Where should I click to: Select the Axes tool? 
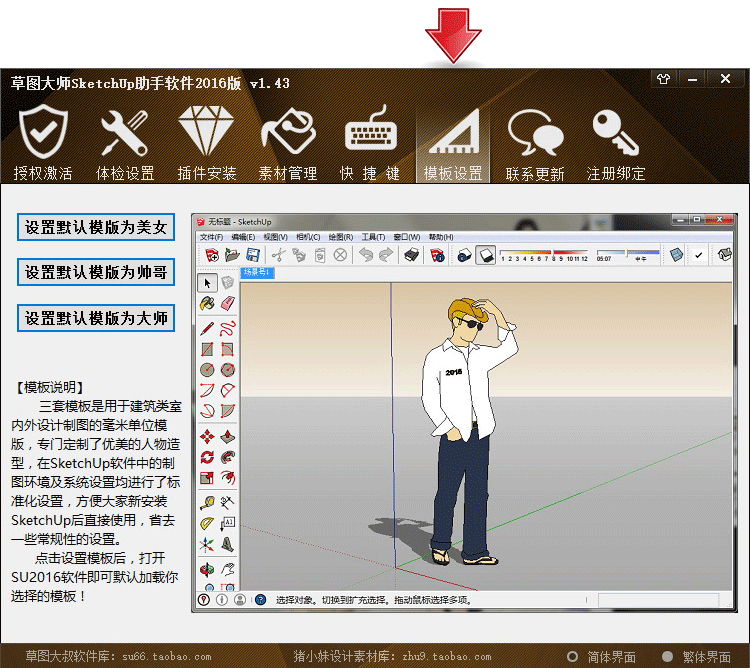tap(207, 544)
